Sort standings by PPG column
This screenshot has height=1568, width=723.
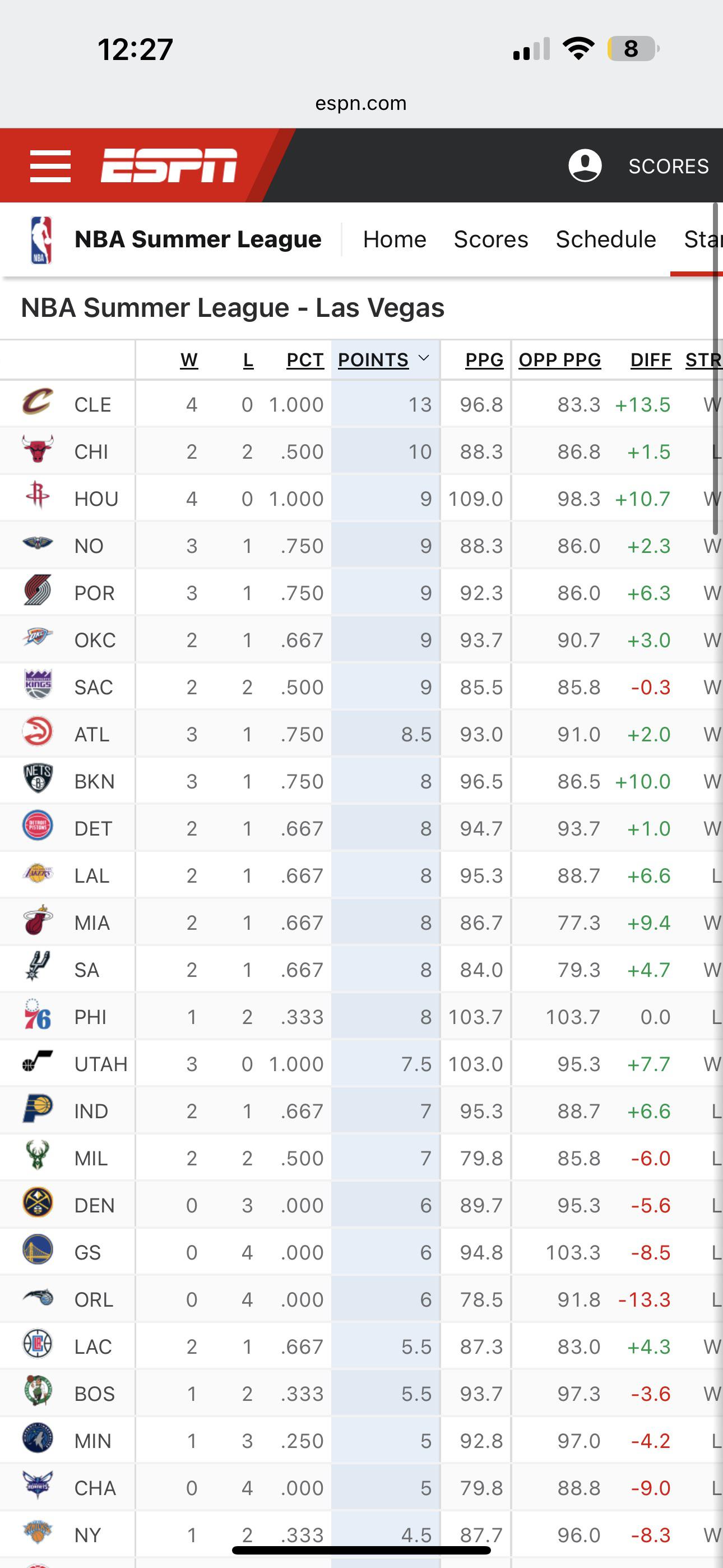pos(484,361)
